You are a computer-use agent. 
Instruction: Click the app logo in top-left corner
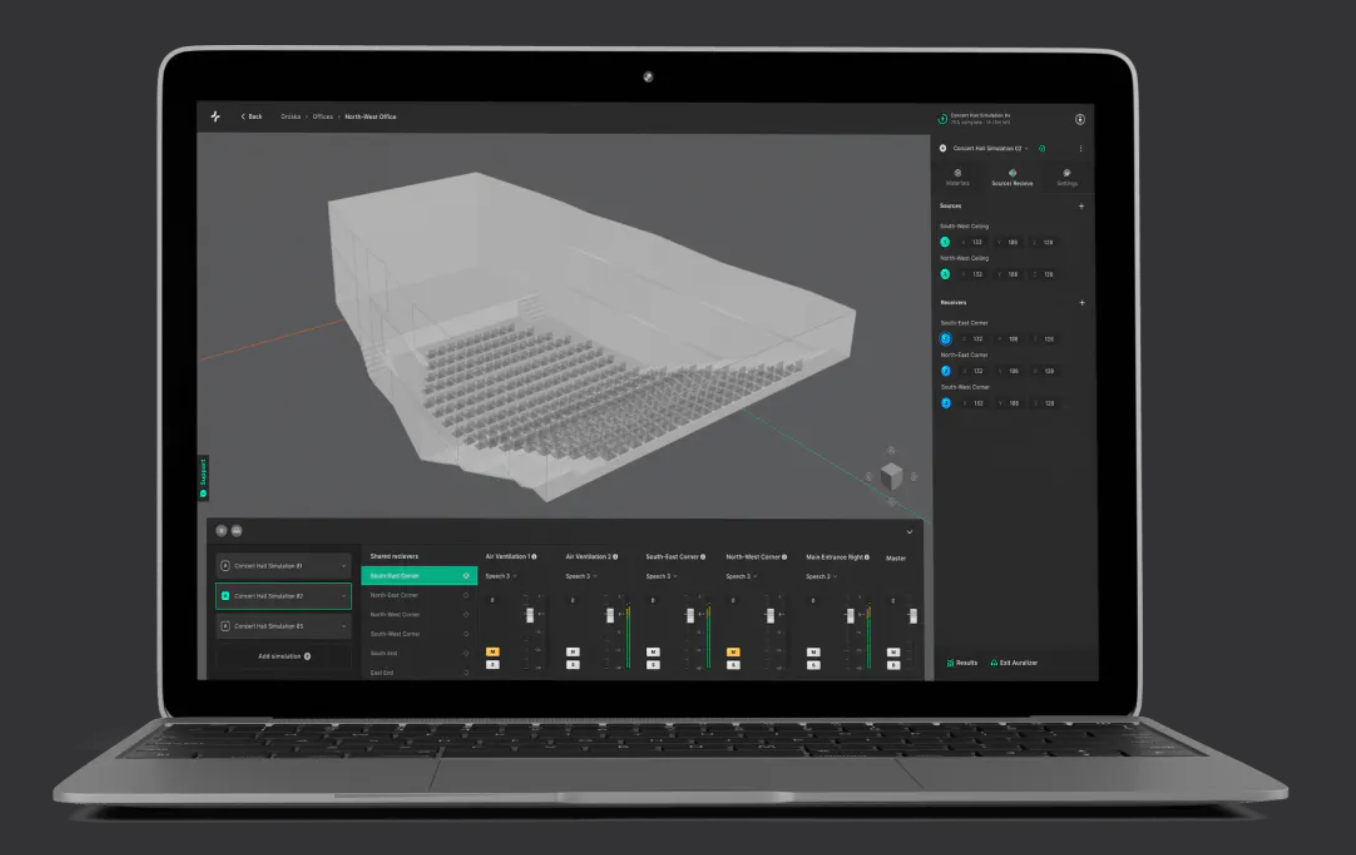(x=215, y=117)
